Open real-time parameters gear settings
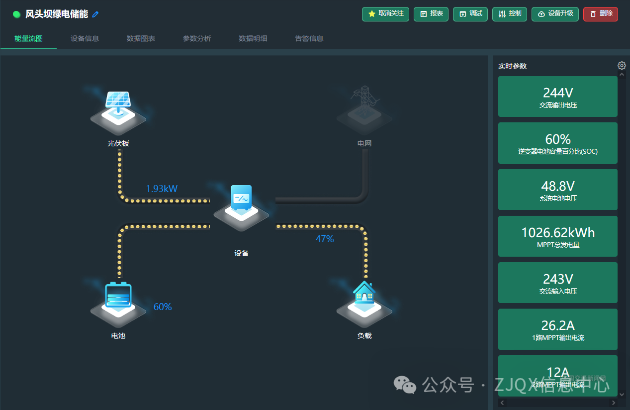630x410 pixels. click(621, 66)
